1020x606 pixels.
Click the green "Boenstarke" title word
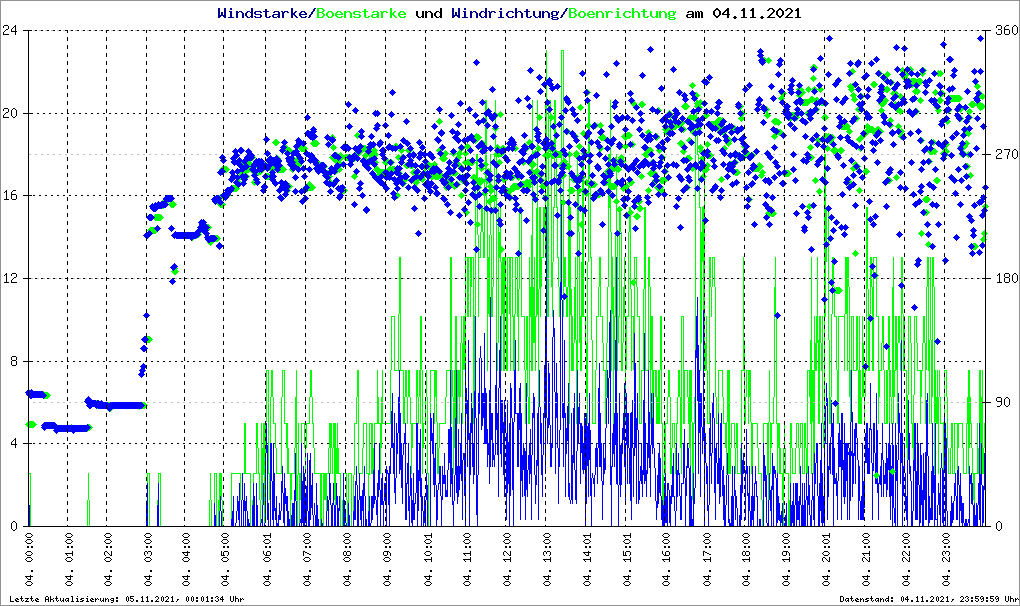[361, 14]
